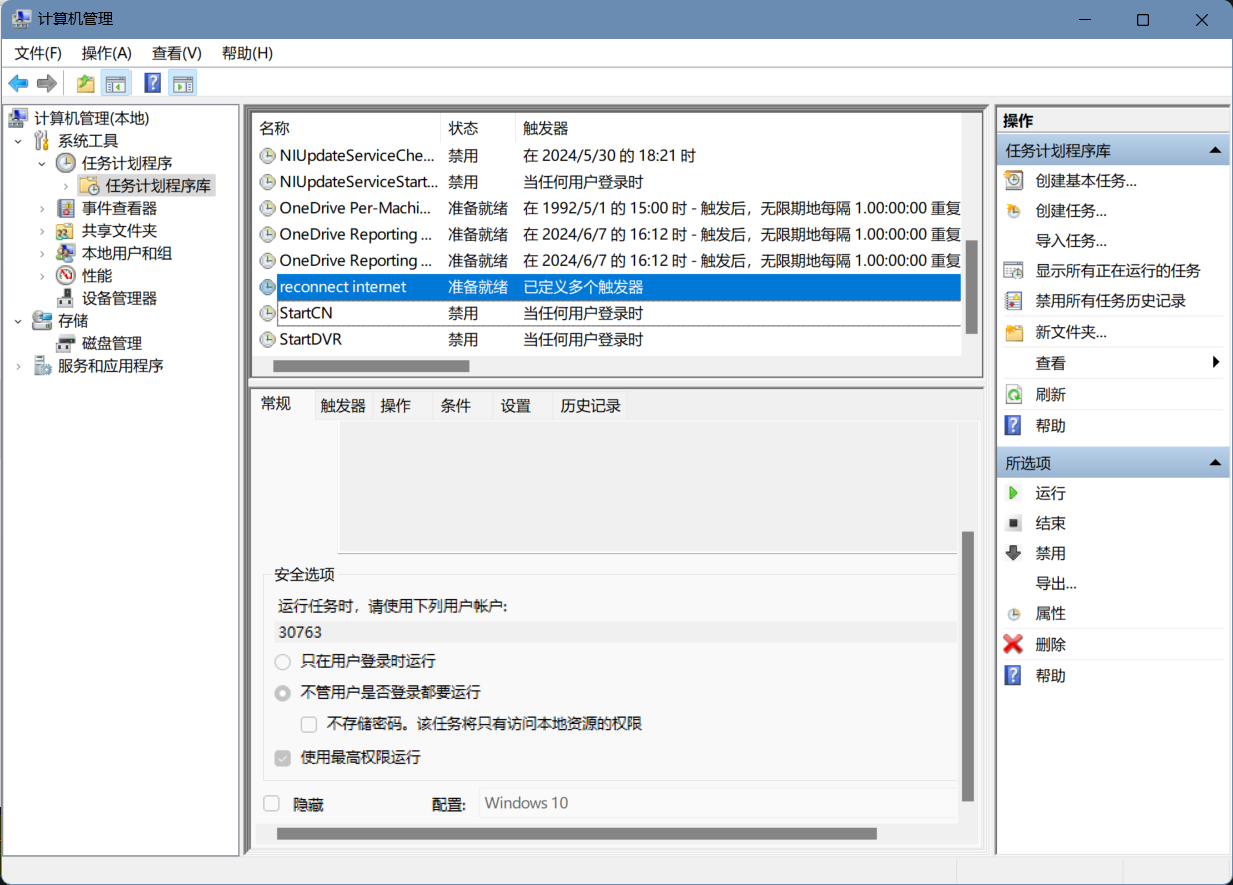Click the Forward arrow toolbar icon
This screenshot has width=1233, height=885.
pos(46,83)
